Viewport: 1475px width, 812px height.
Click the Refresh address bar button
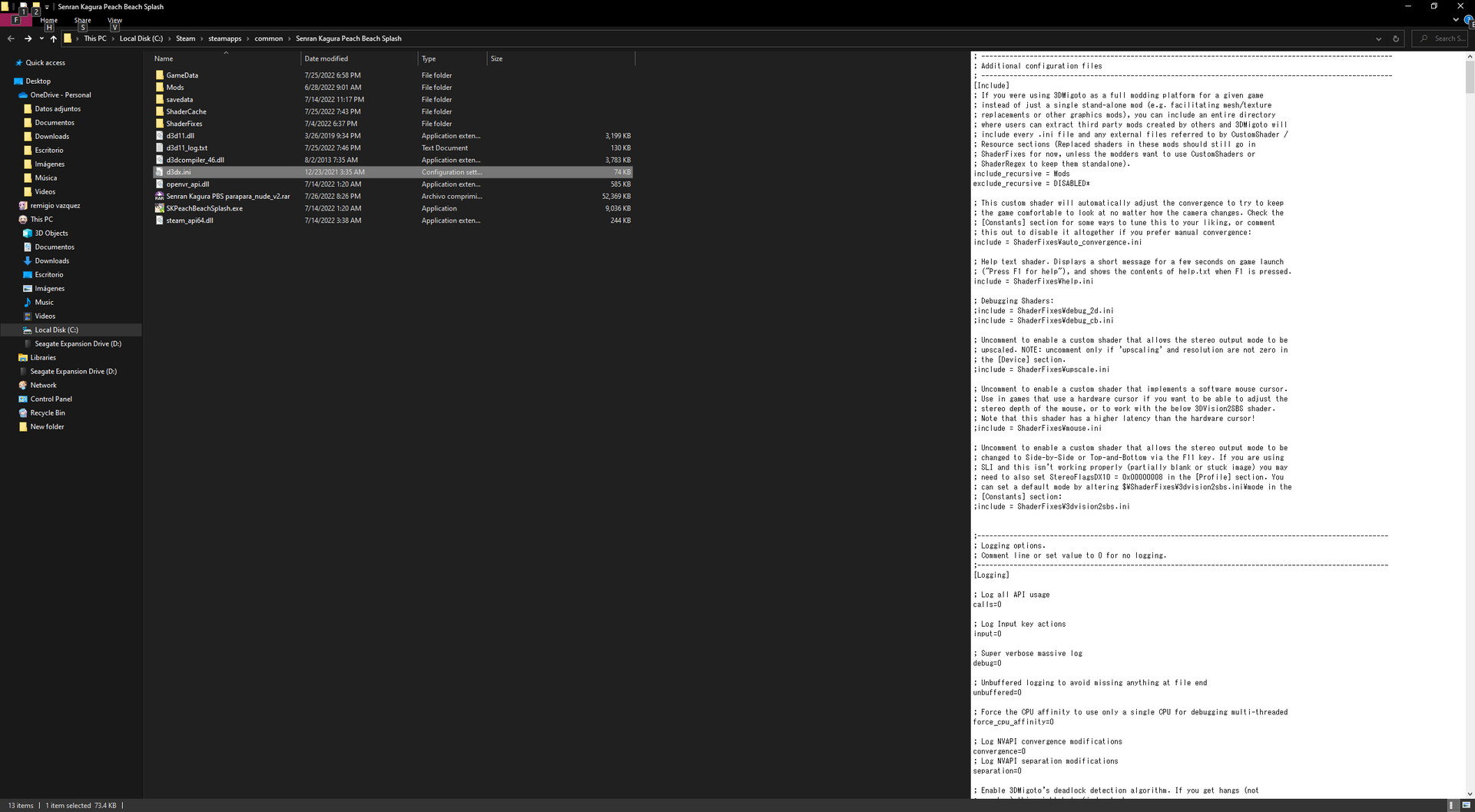click(1396, 38)
